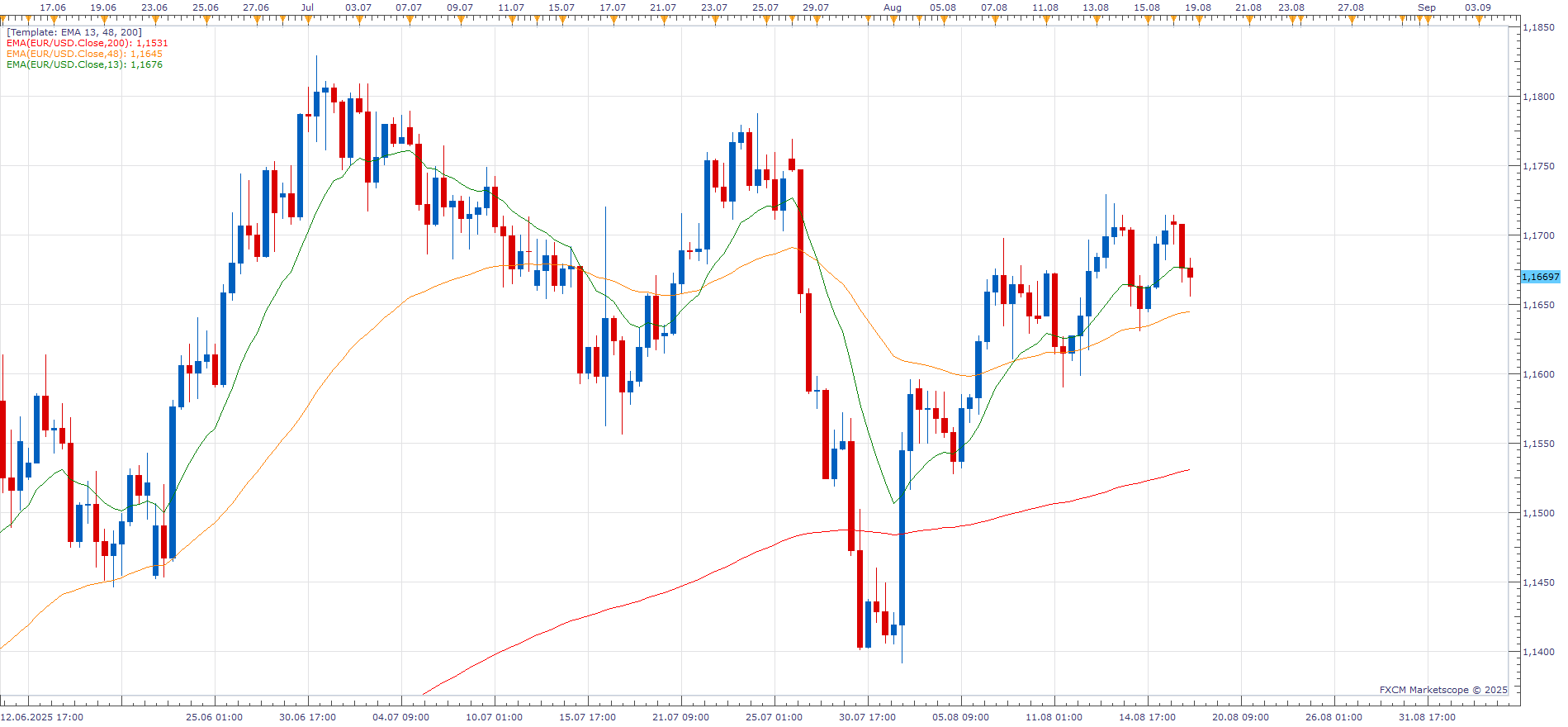Click the 27.06 date label

click(256, 7)
